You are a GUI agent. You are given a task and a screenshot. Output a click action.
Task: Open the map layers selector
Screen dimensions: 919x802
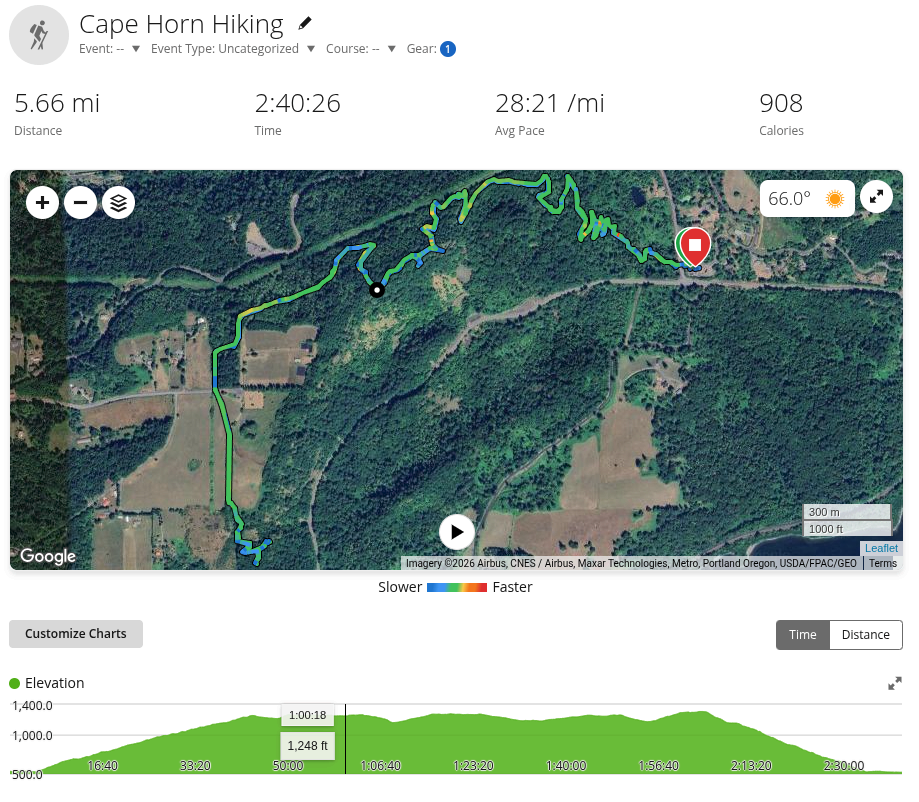118,203
